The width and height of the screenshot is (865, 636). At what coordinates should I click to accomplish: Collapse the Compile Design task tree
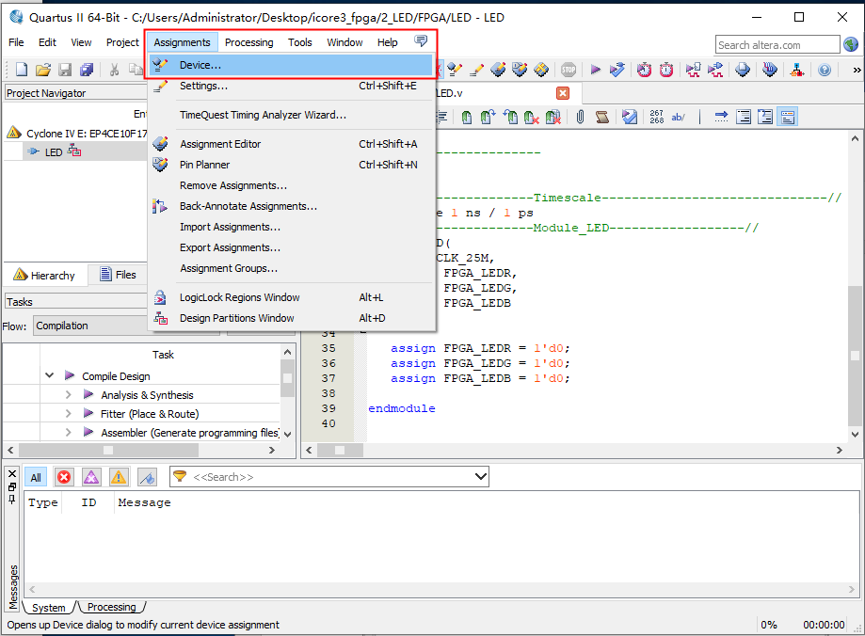(x=49, y=376)
